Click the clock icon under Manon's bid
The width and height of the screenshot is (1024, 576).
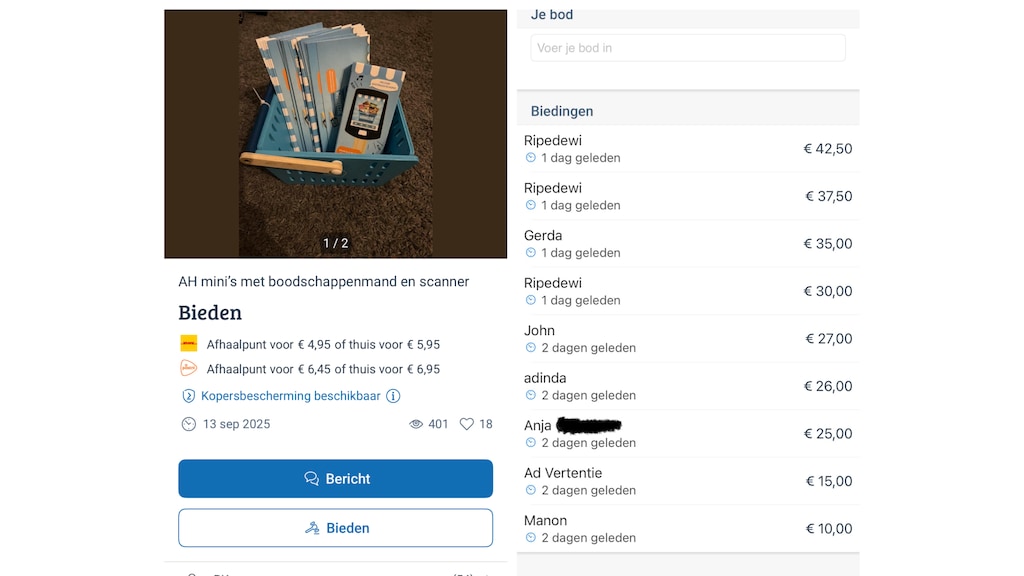[x=530, y=537]
